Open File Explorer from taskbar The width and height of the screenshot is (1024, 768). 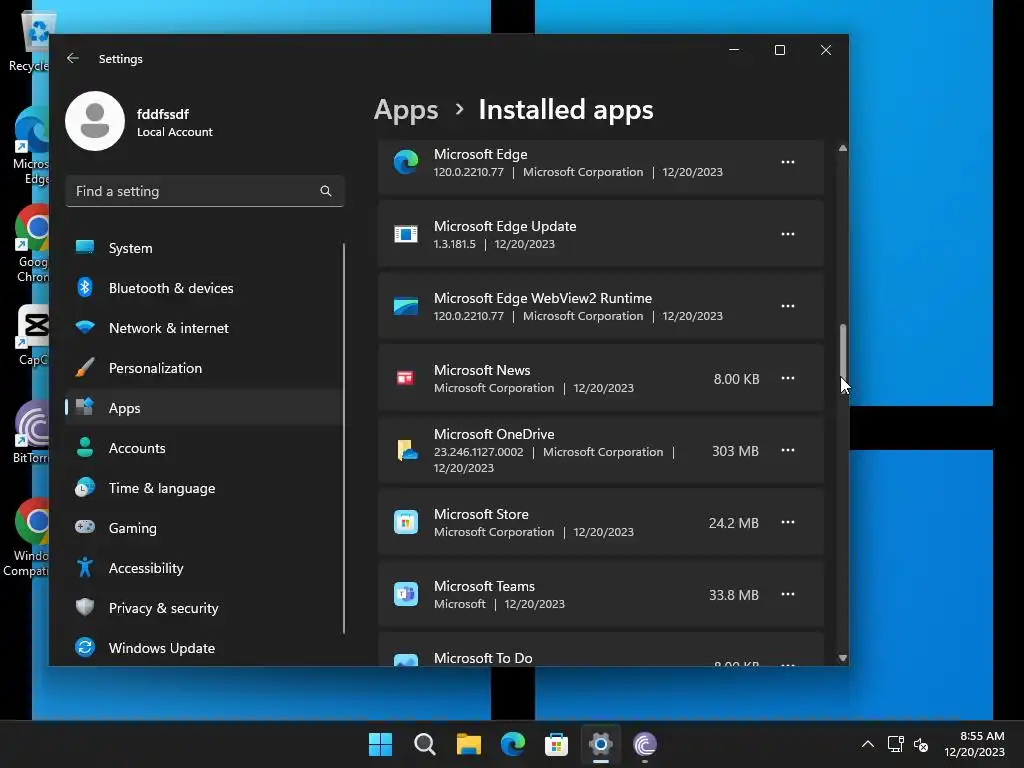pyautogui.click(x=468, y=744)
